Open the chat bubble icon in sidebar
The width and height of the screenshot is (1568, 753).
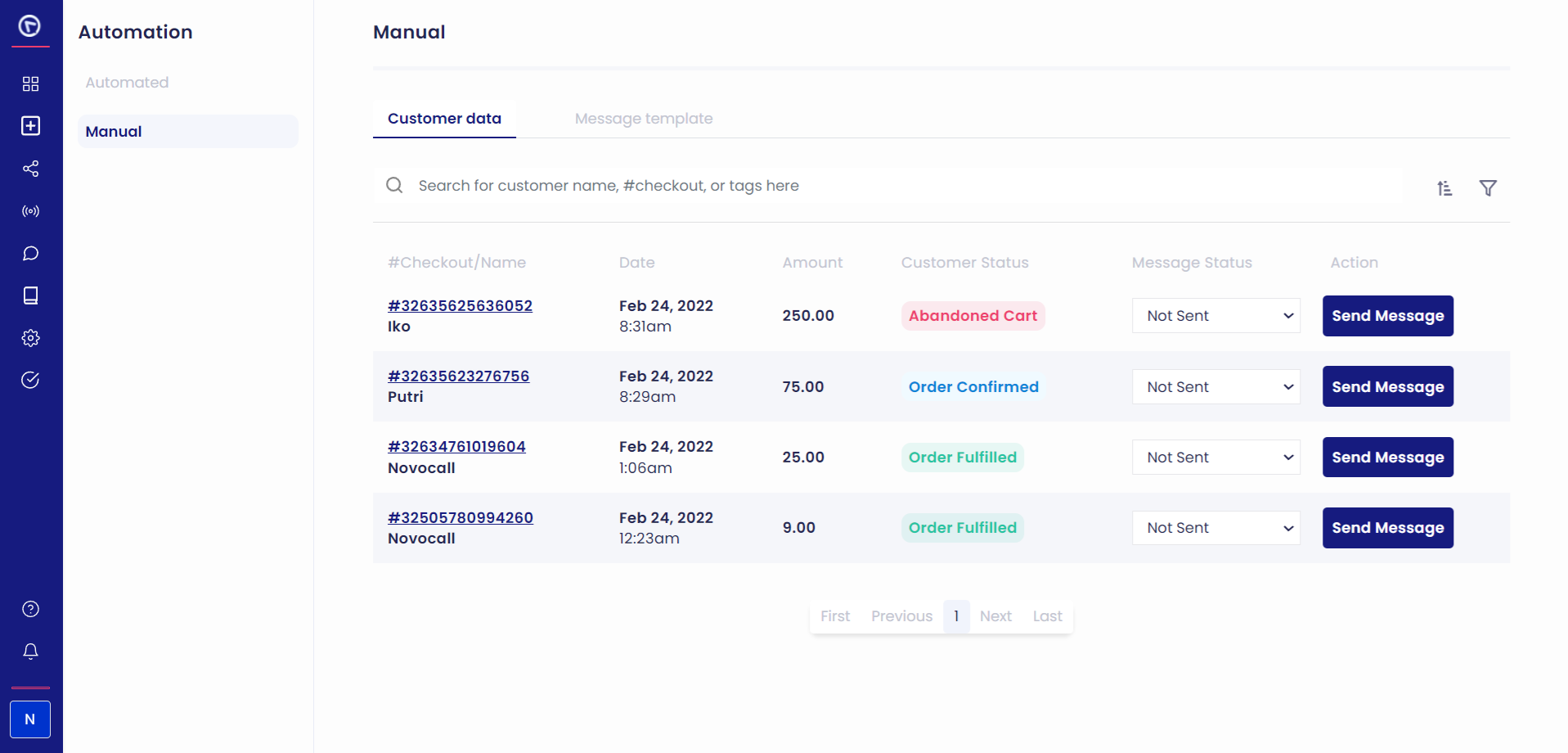pos(30,254)
